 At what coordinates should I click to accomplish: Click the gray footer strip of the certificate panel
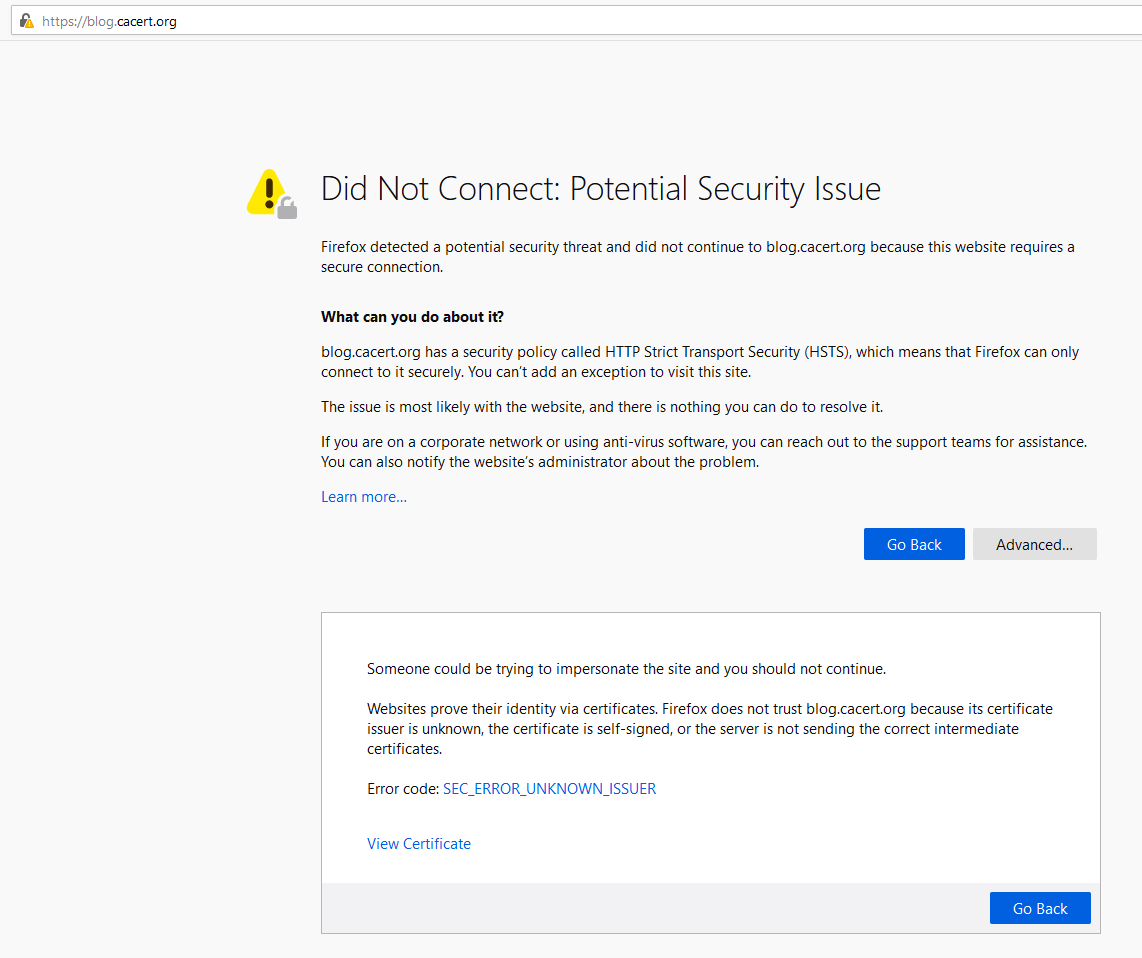pos(650,908)
